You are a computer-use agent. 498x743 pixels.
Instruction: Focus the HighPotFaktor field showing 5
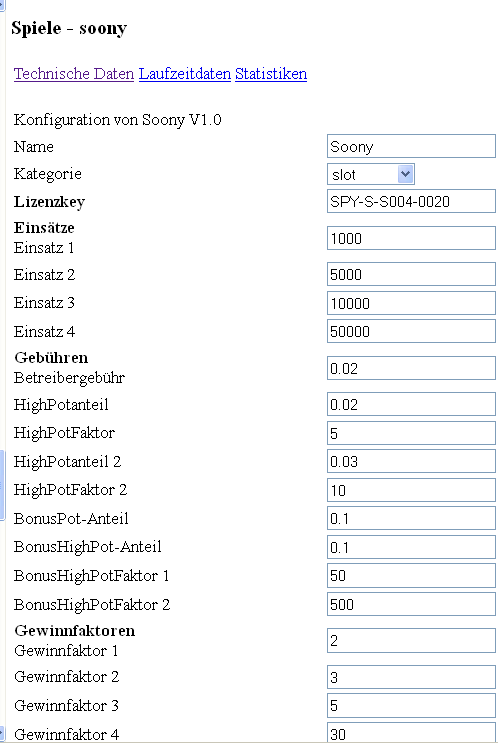[411, 433]
